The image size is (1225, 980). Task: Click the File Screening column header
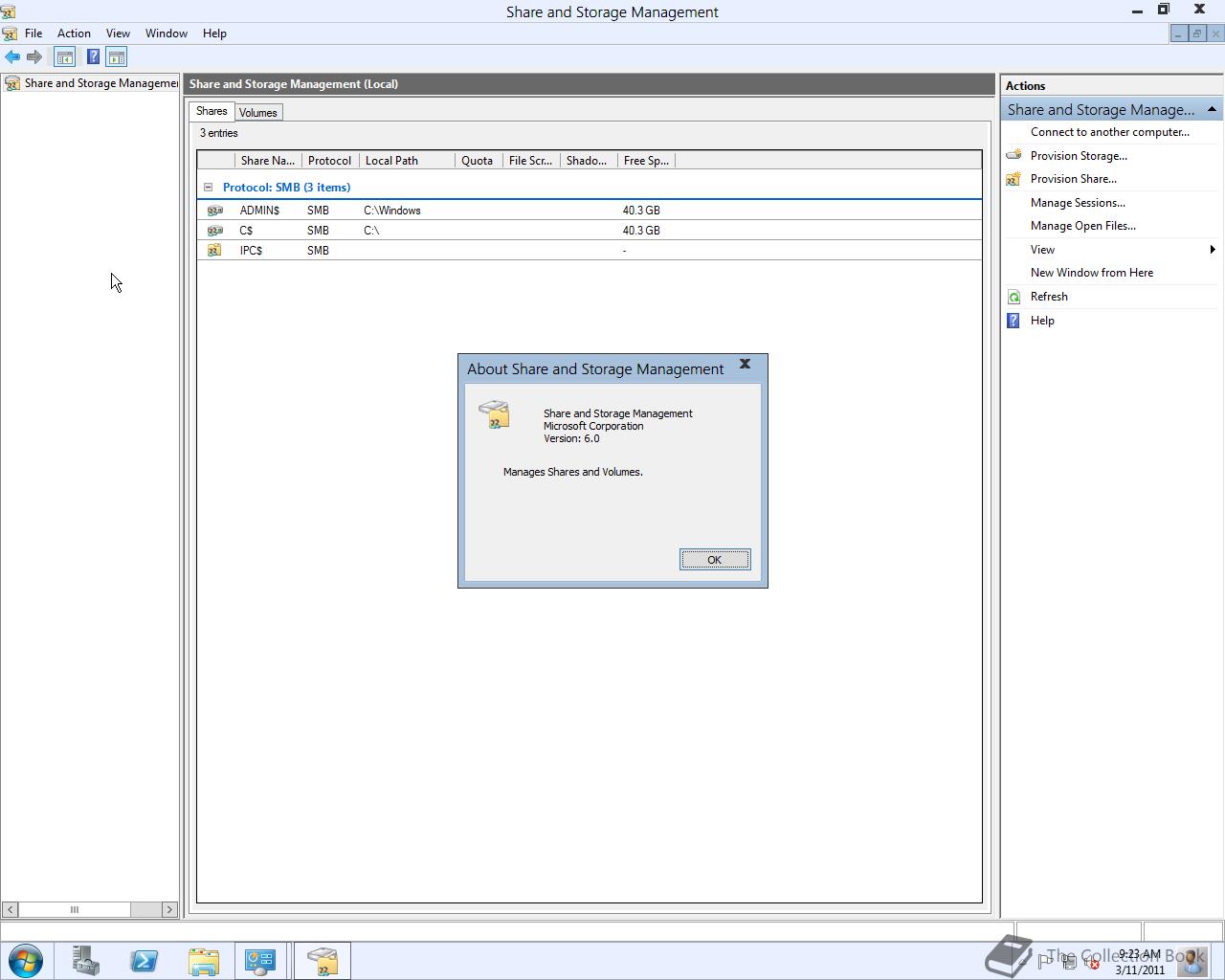click(531, 161)
